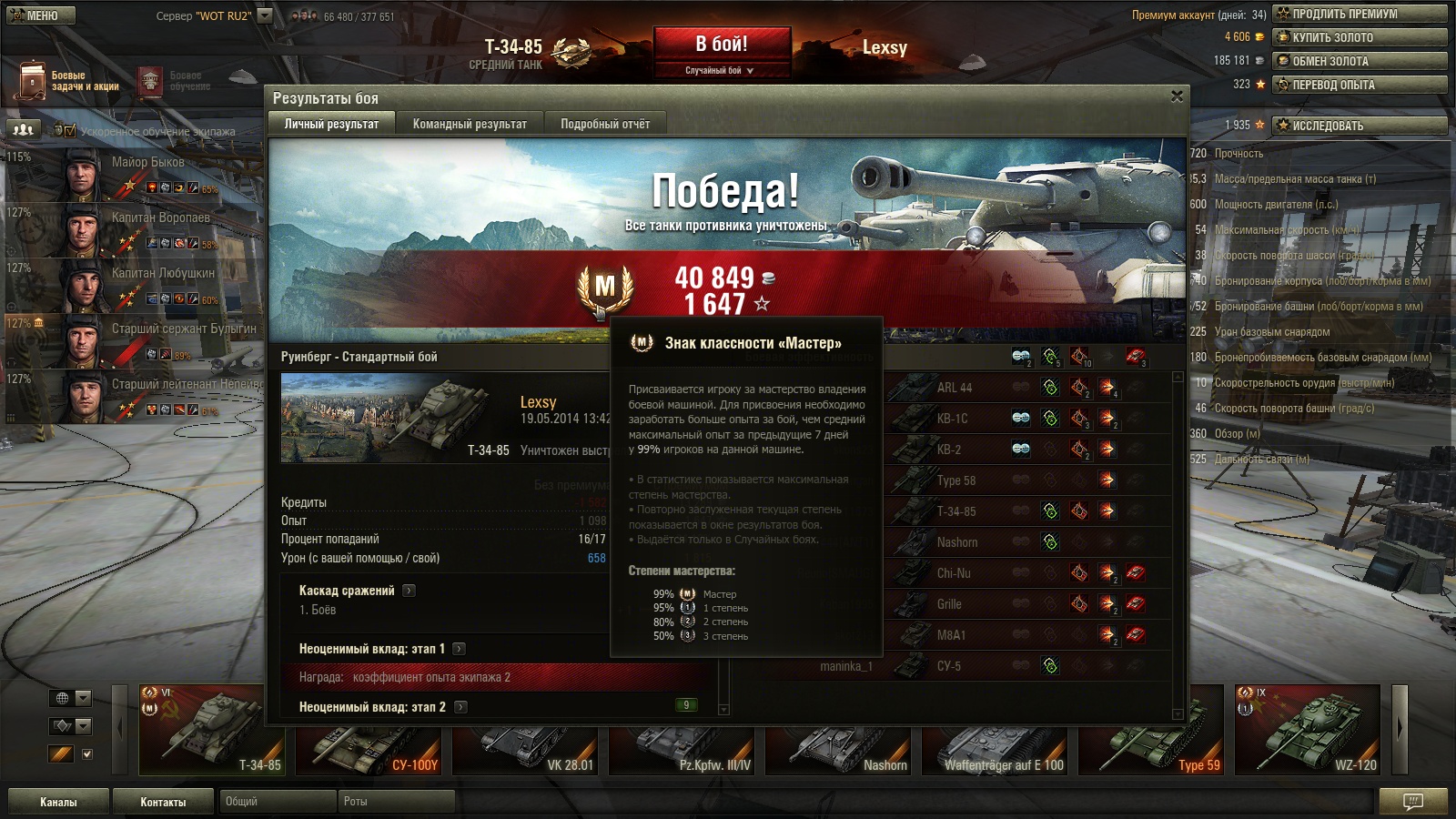Switch to Командный результат tab
The image size is (1456, 819).
[470, 124]
